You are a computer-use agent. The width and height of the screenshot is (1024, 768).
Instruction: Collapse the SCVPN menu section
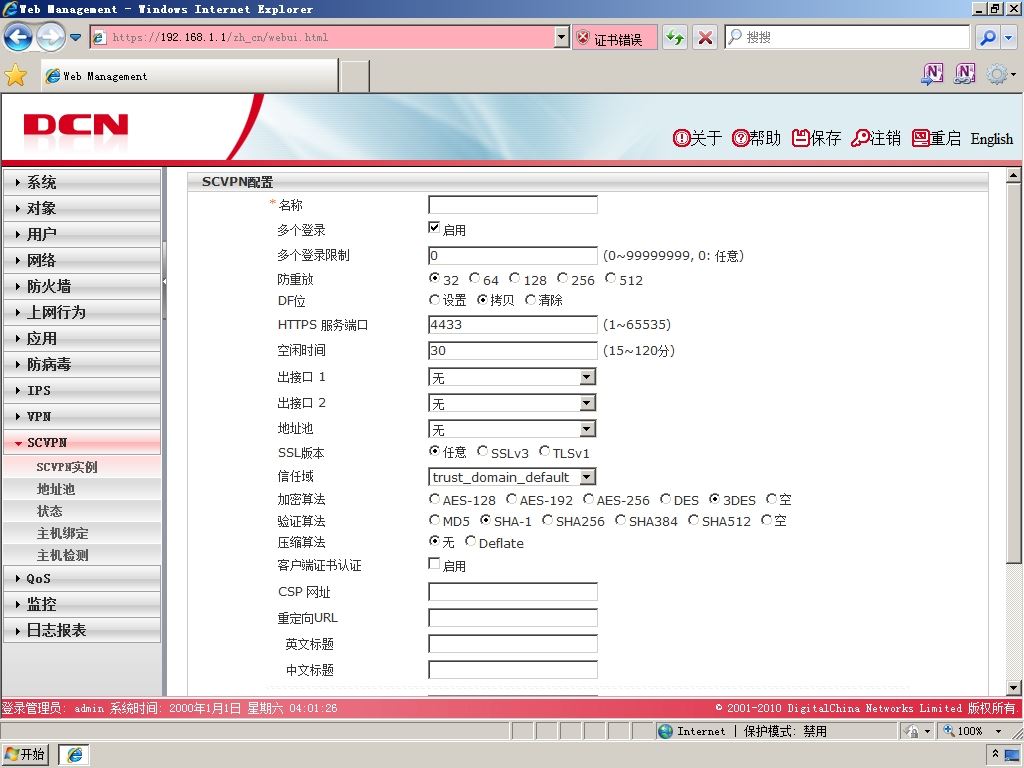(82, 442)
